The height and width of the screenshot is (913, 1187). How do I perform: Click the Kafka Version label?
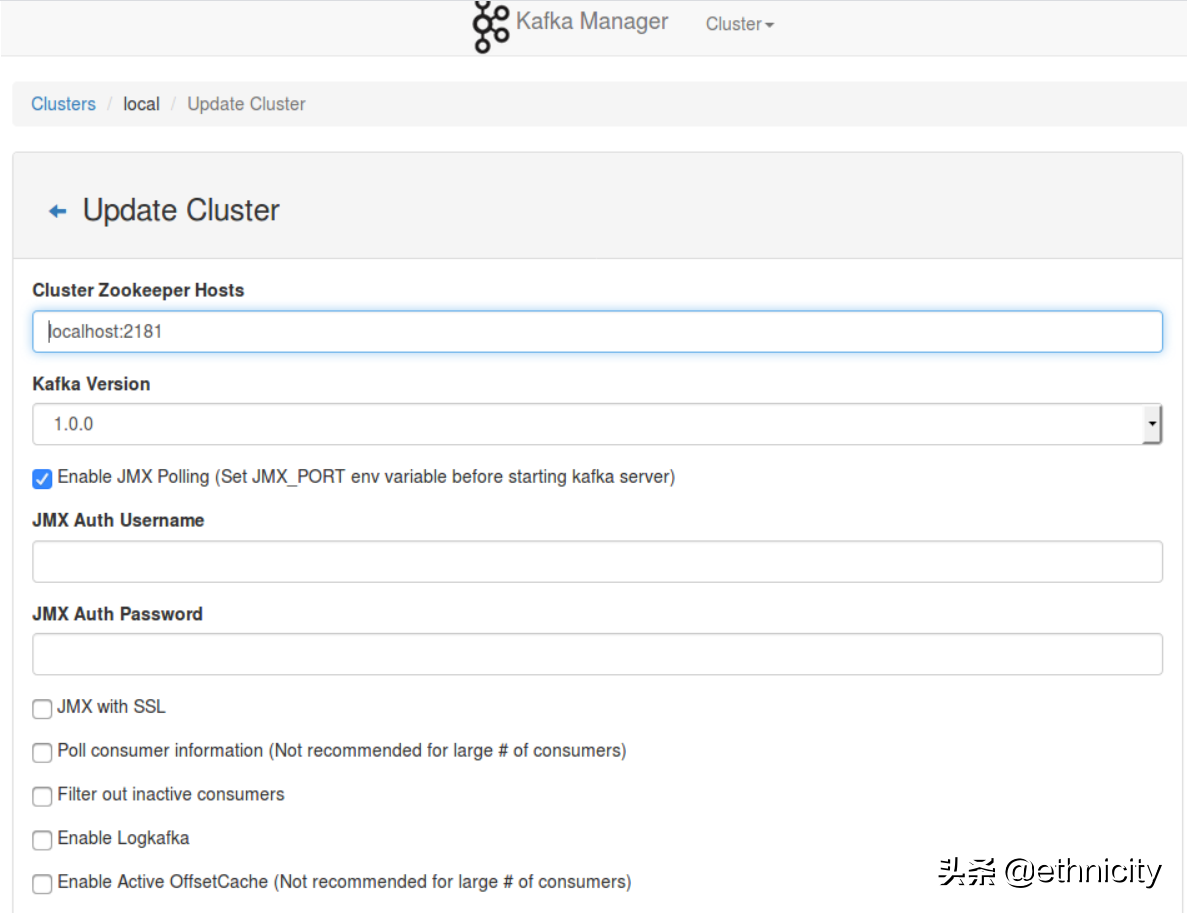[x=91, y=384]
